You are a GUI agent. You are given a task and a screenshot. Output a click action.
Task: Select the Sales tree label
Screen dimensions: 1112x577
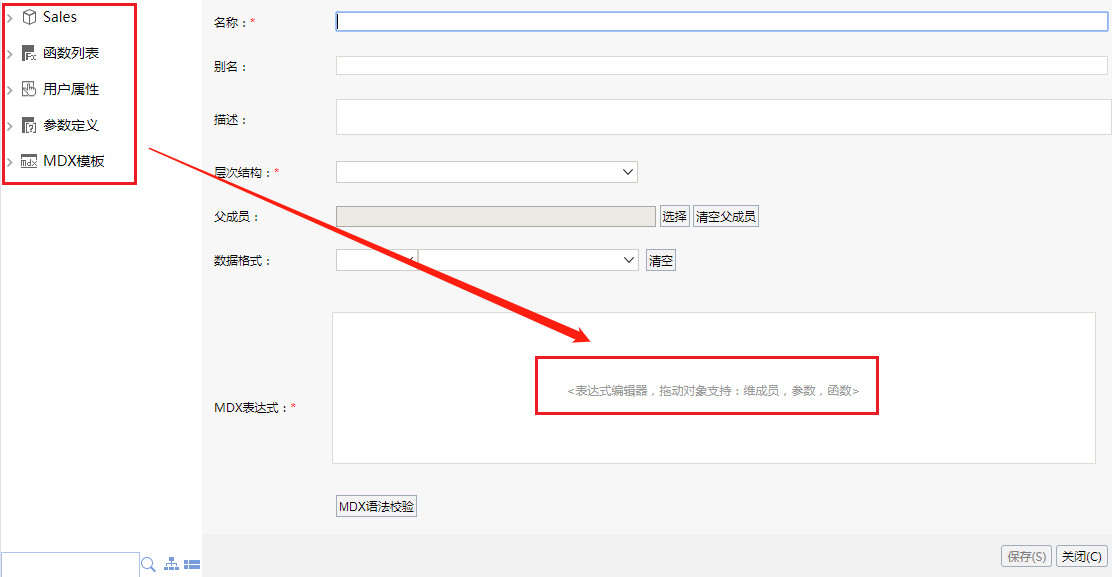tap(60, 17)
